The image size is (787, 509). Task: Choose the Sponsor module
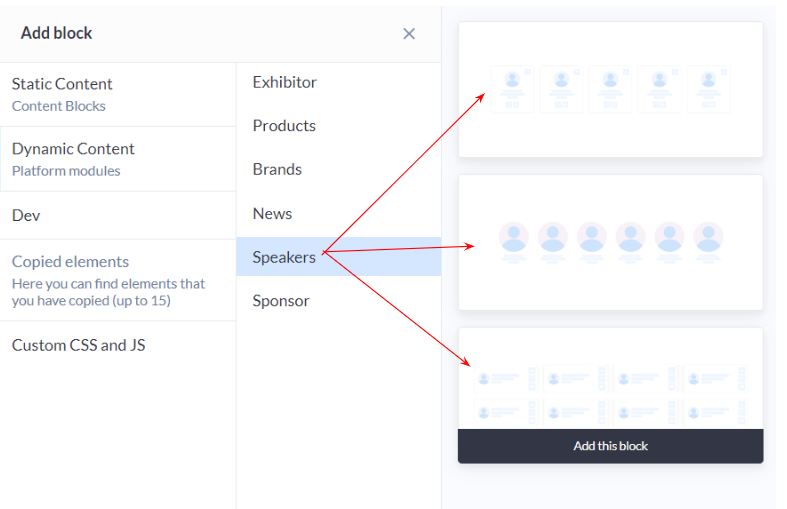(x=338, y=301)
